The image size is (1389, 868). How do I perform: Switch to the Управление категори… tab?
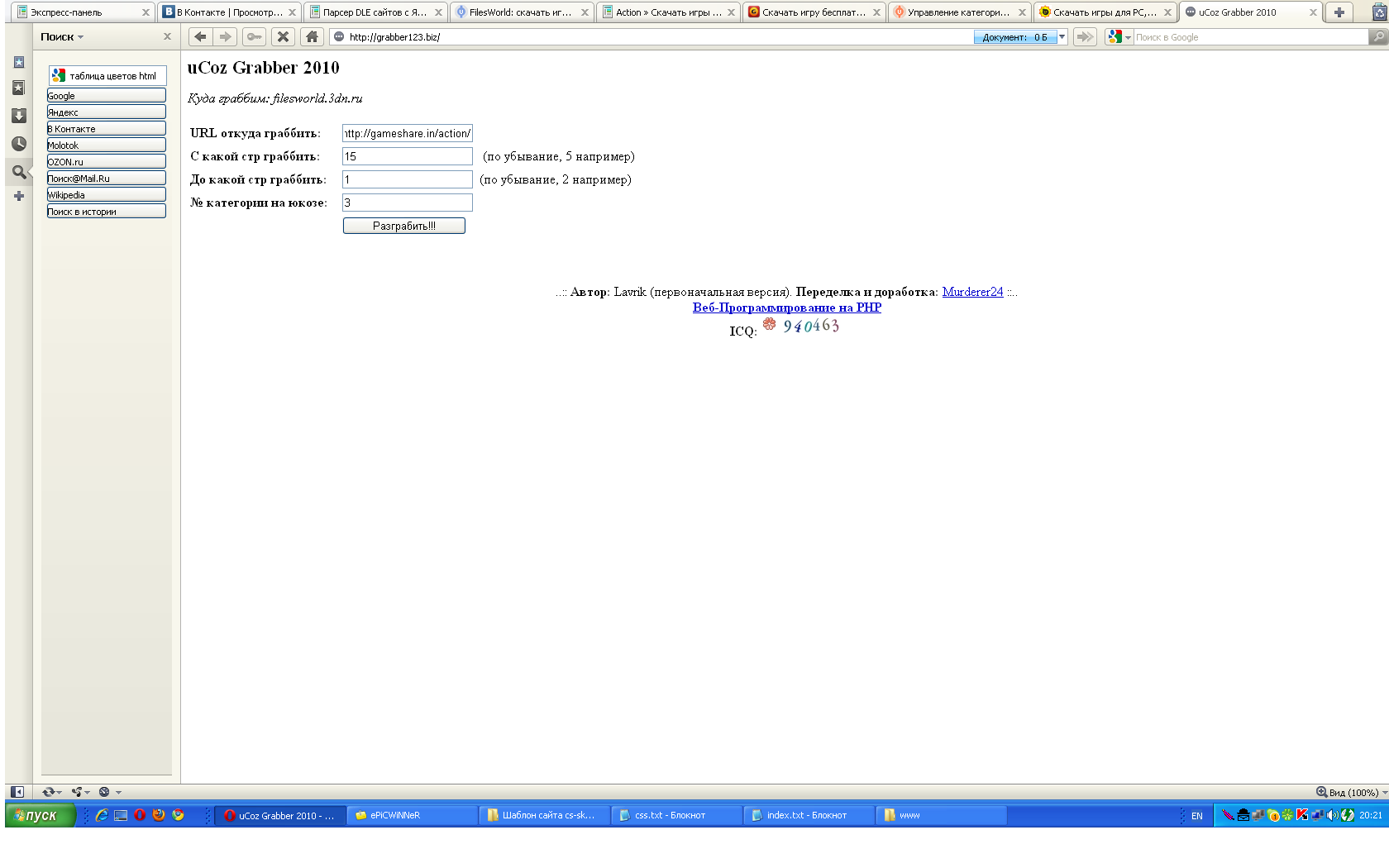960,12
